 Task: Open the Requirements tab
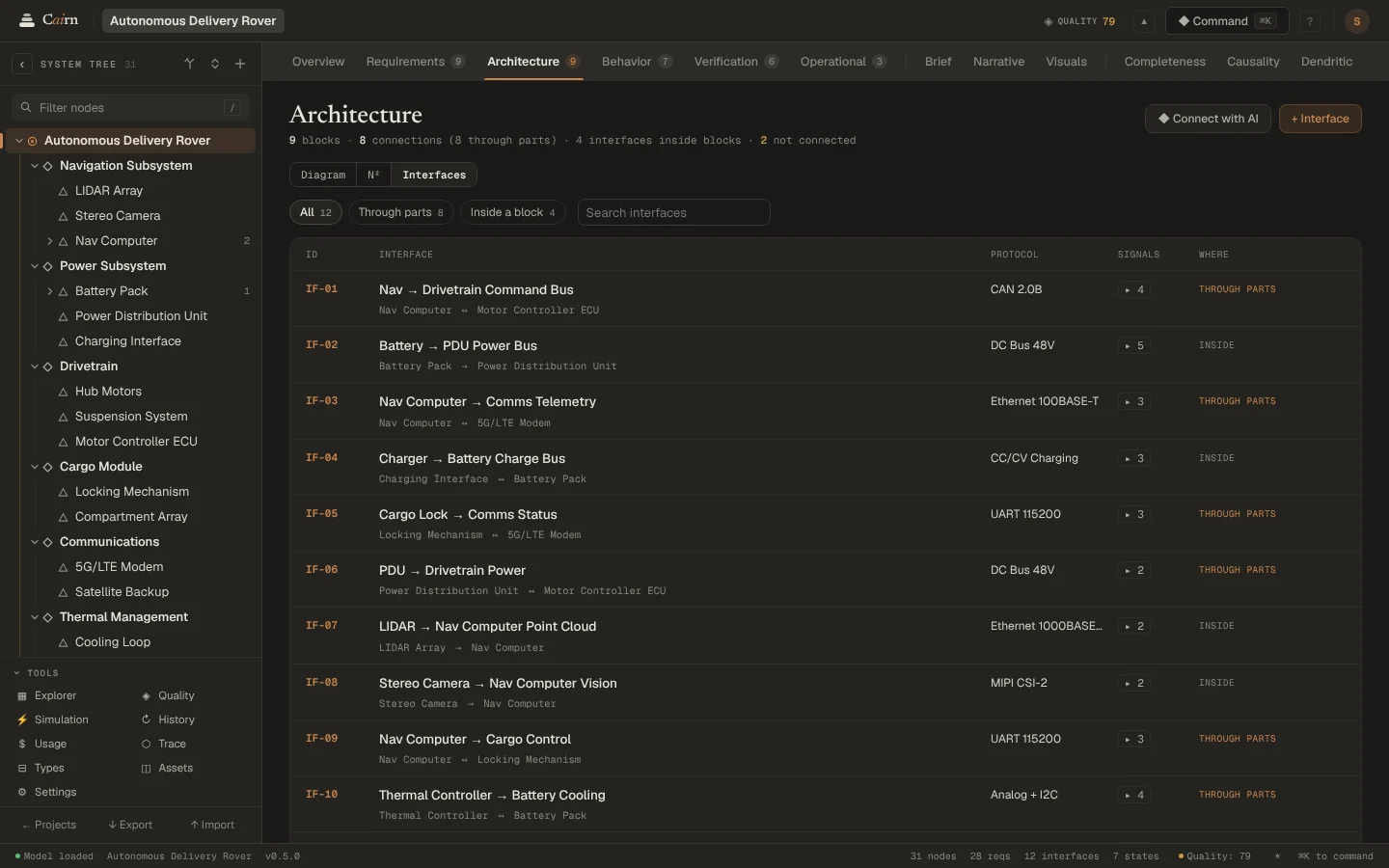(x=415, y=62)
